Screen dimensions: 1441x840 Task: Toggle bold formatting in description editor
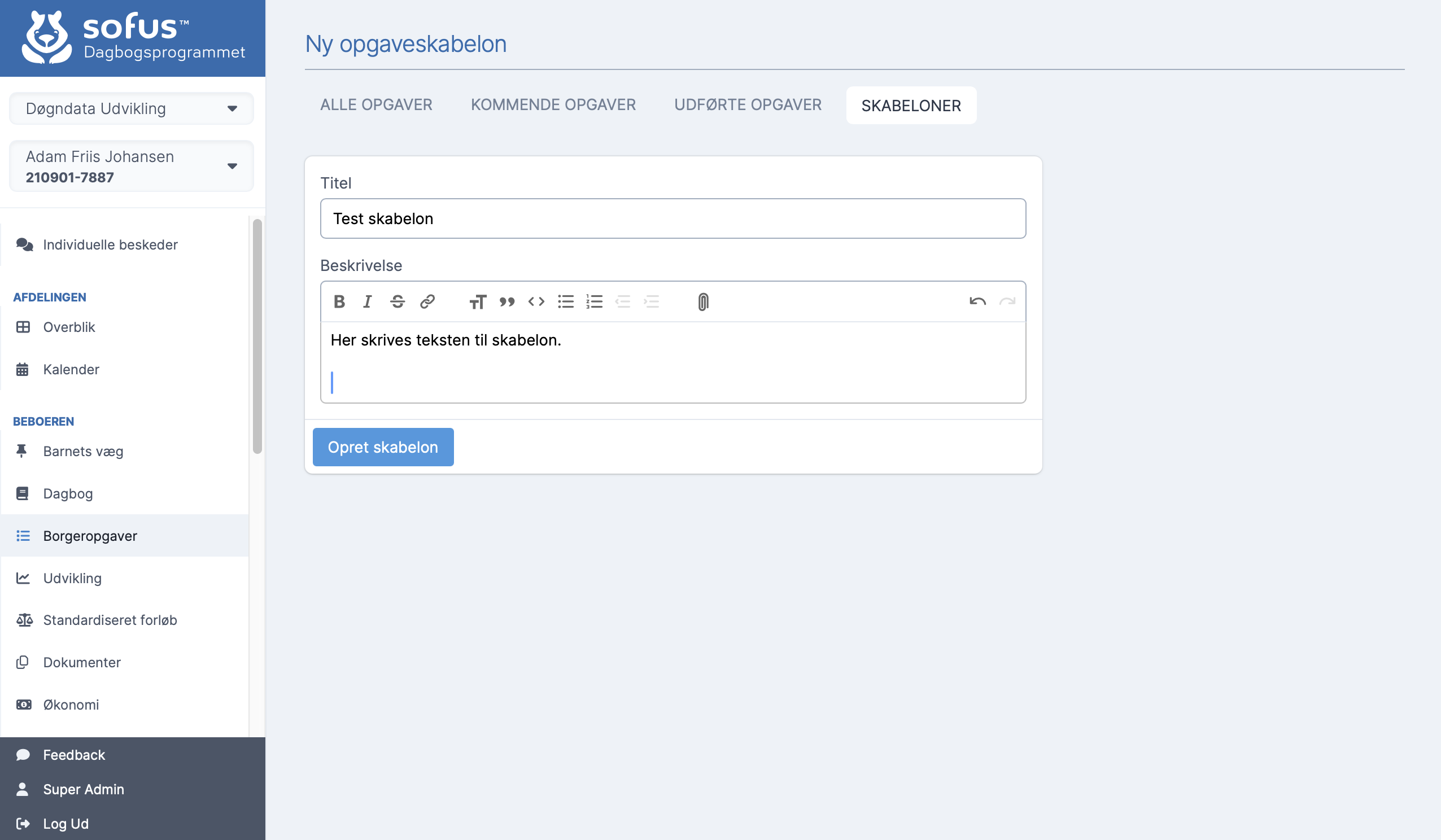339,301
